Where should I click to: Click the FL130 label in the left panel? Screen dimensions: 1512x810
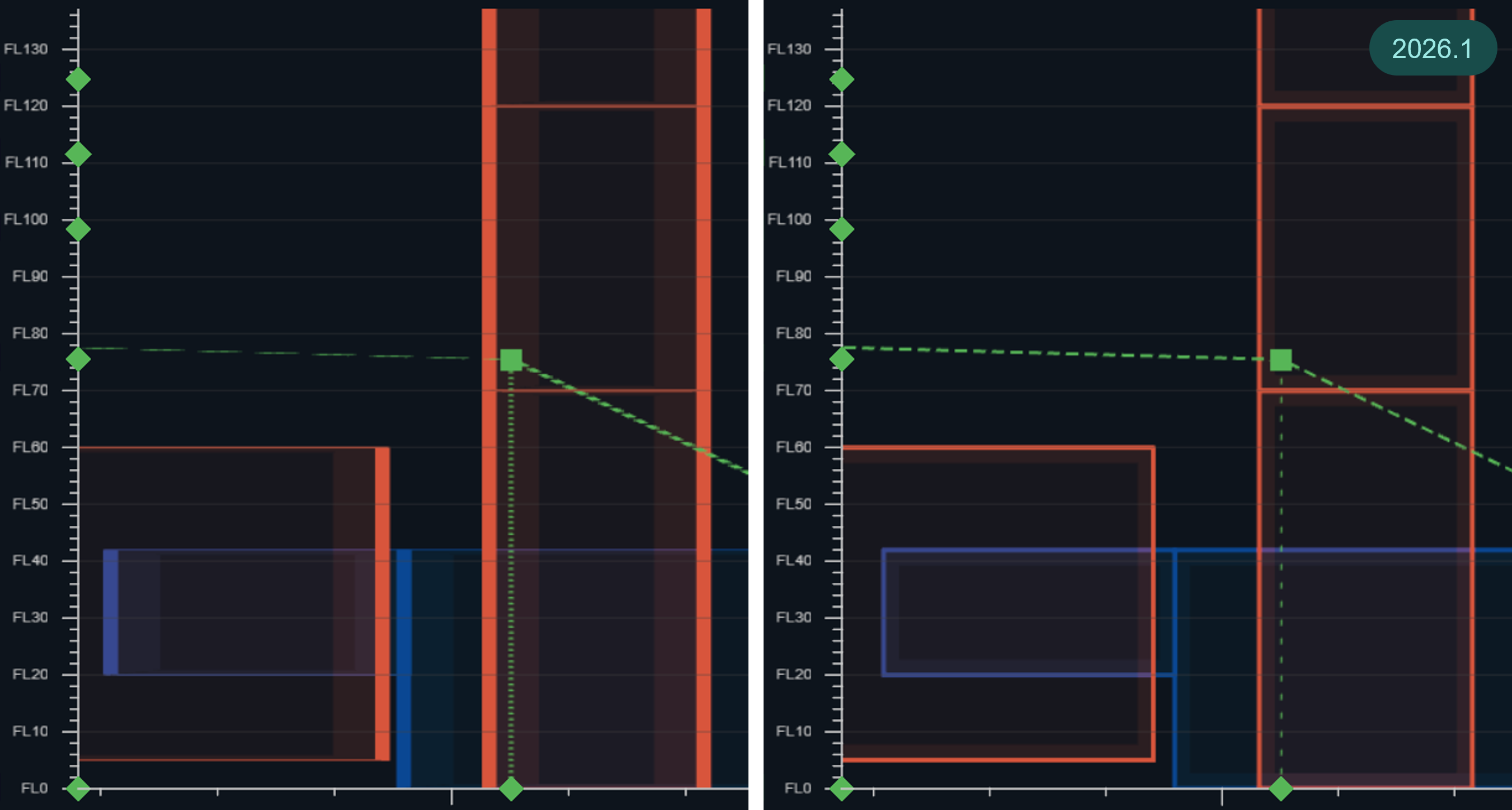pyautogui.click(x=26, y=49)
